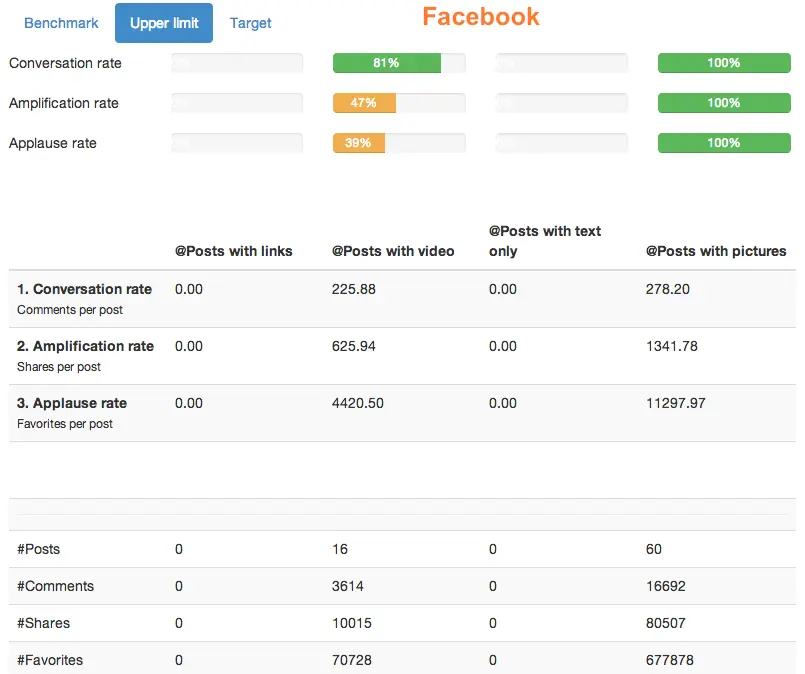Click the 81% Conversation rate progress bar
Screen dimensions: 805x674
tap(398, 63)
